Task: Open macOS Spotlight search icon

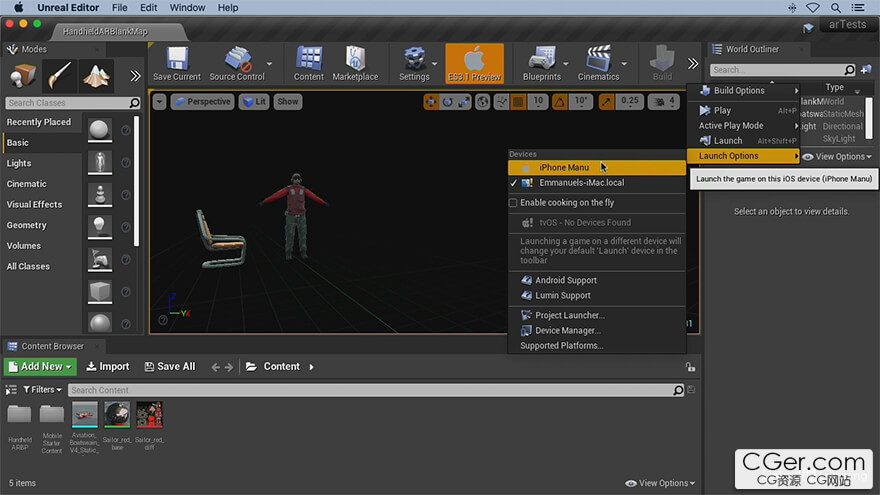Action: [836, 8]
